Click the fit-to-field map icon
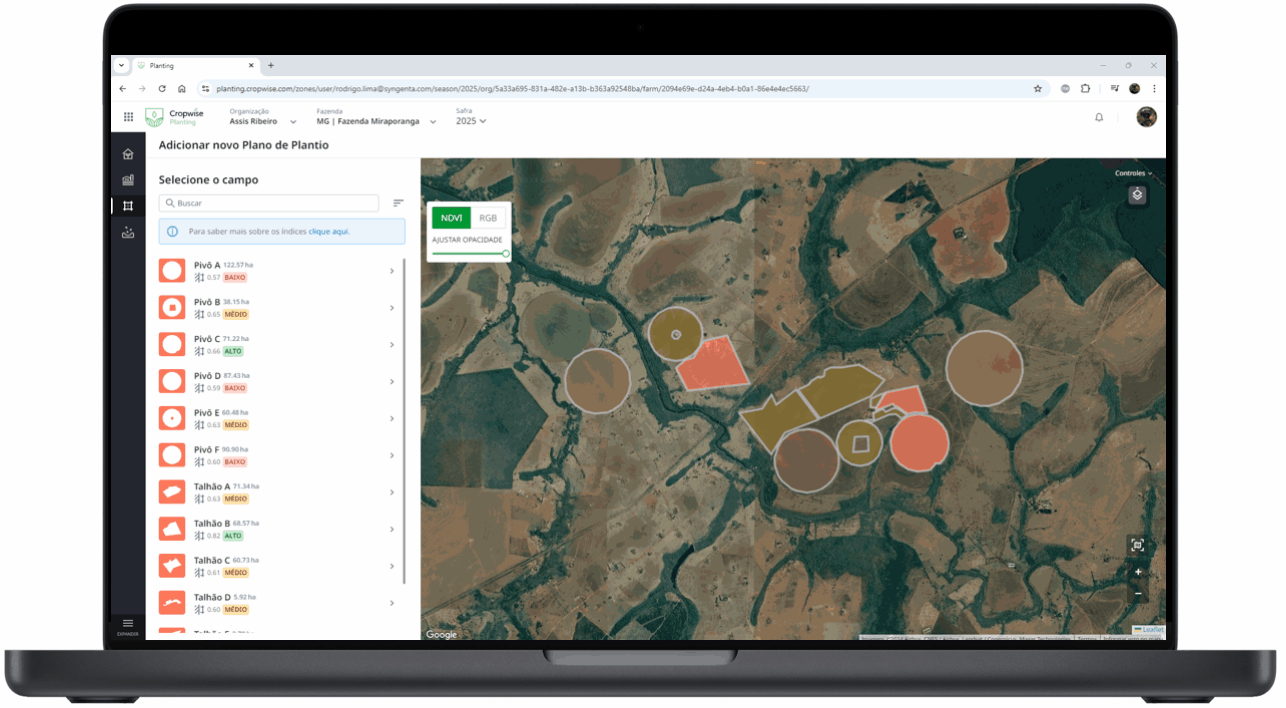Viewport: 1286px width, 708px height. tap(1137, 545)
